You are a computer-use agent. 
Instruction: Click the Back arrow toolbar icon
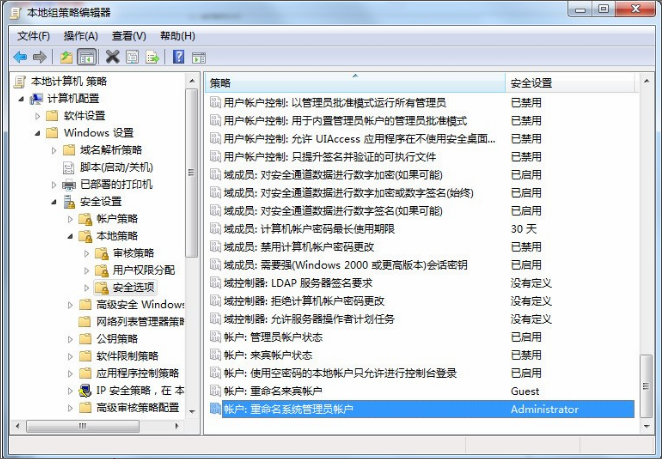19,57
